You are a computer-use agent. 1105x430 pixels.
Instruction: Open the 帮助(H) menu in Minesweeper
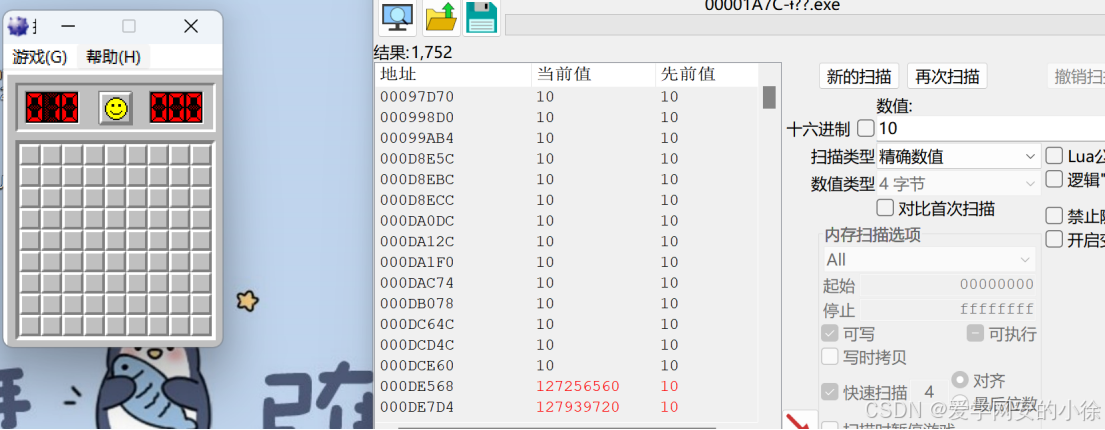[113, 58]
